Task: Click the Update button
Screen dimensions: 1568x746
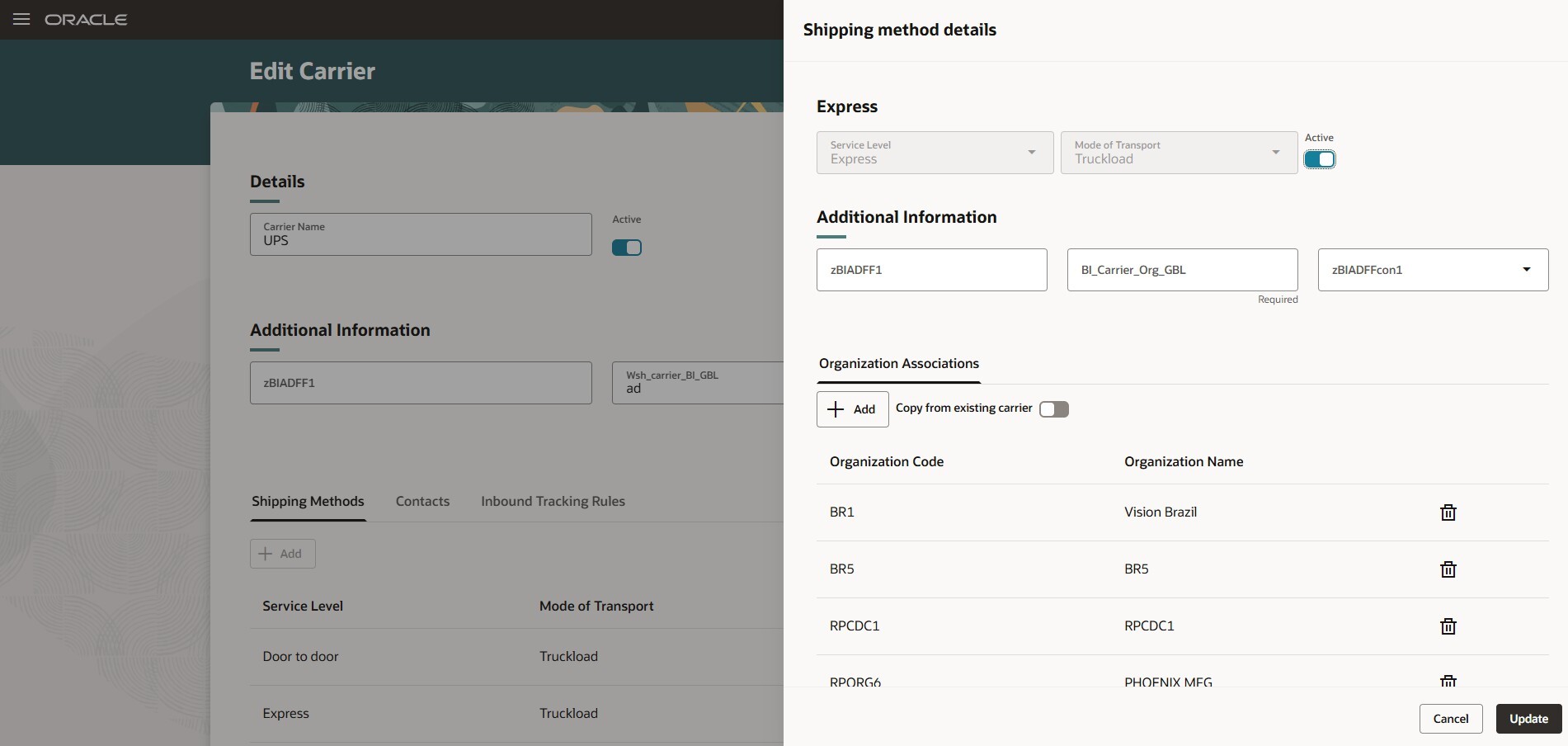Action: 1528,719
